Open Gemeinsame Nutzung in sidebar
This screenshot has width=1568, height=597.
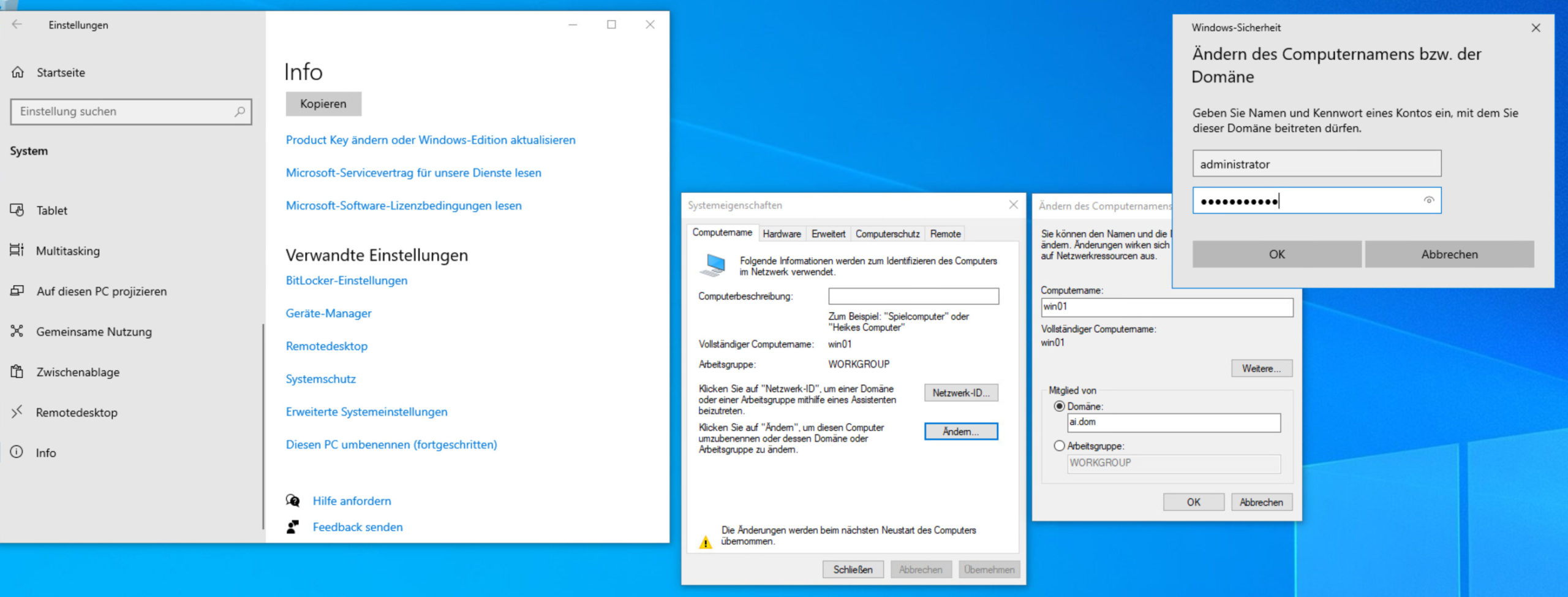click(x=94, y=332)
